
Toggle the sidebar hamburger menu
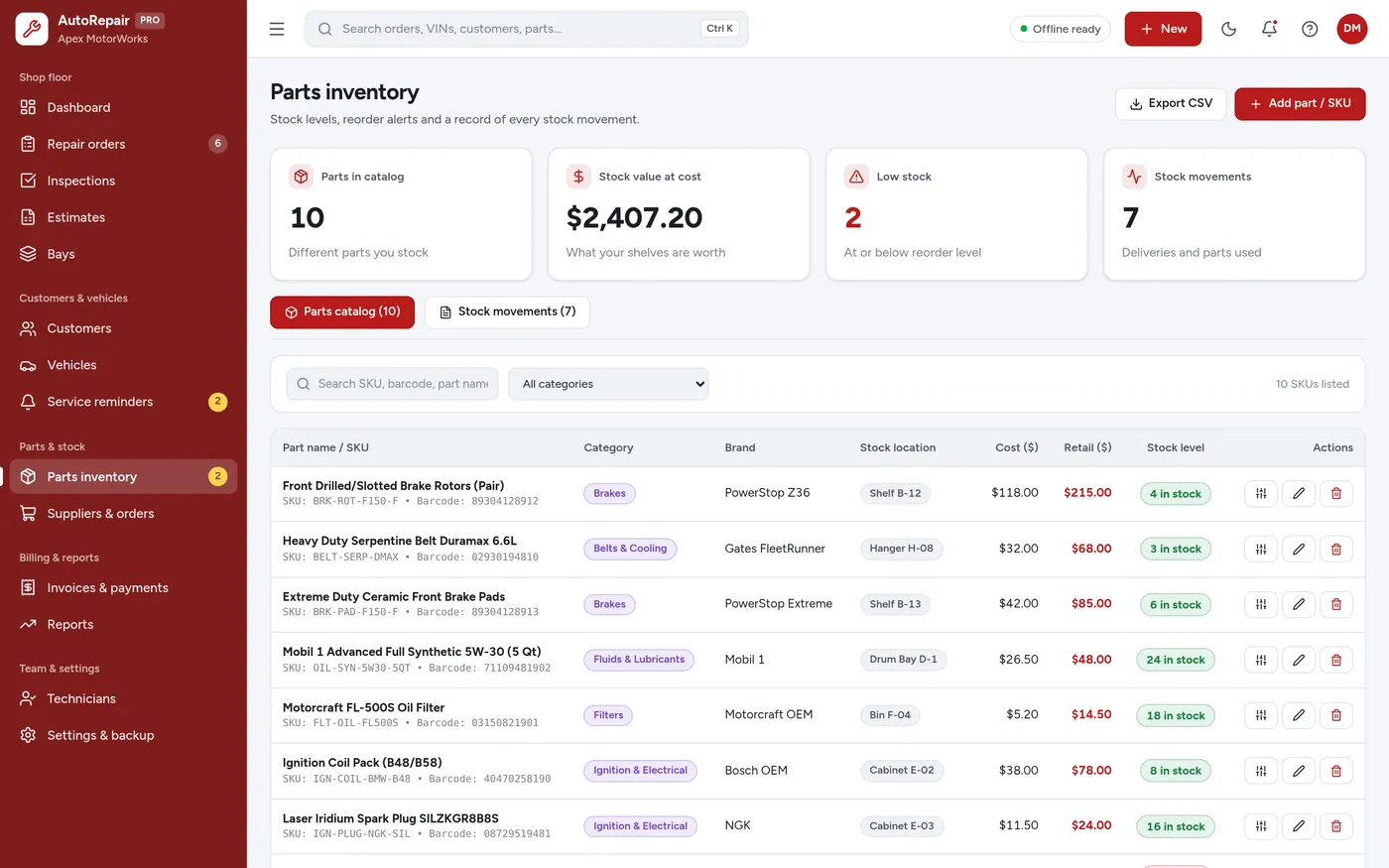277,29
